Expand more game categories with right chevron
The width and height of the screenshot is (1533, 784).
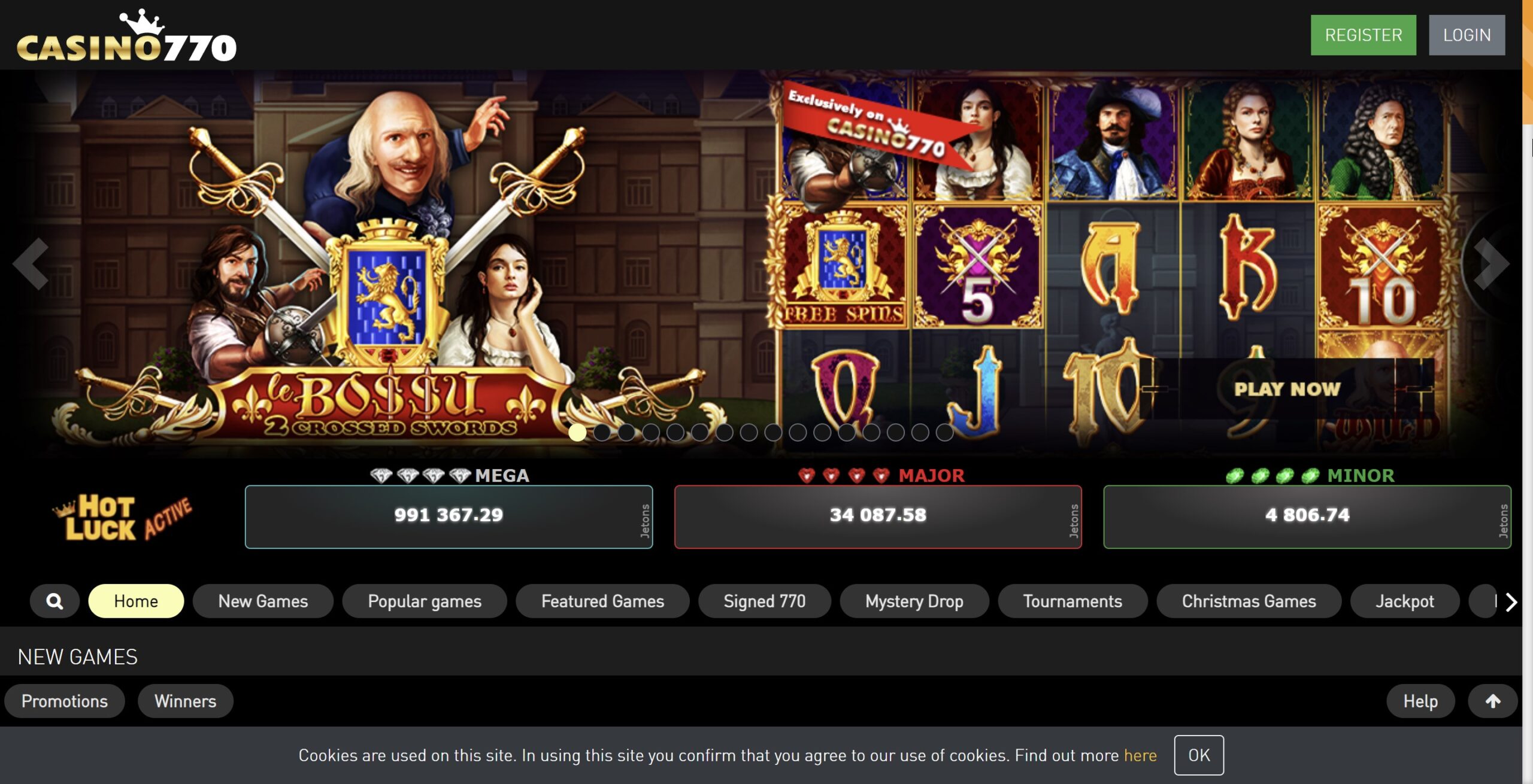coord(1511,601)
